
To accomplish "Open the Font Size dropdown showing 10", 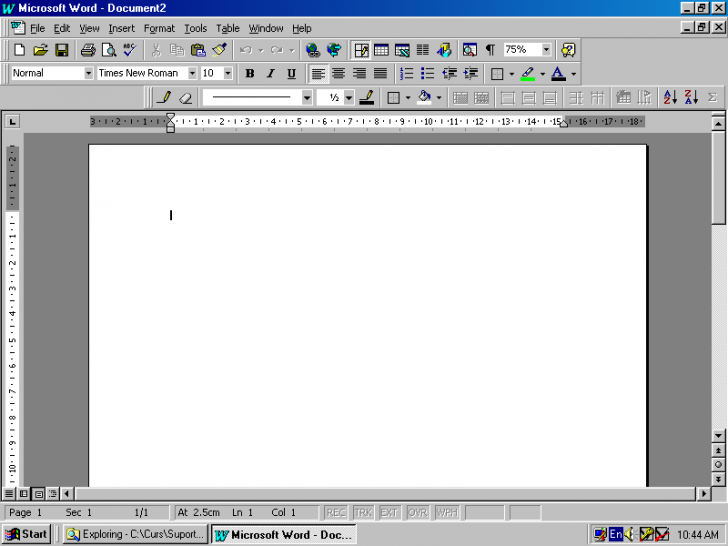I will click(x=228, y=73).
